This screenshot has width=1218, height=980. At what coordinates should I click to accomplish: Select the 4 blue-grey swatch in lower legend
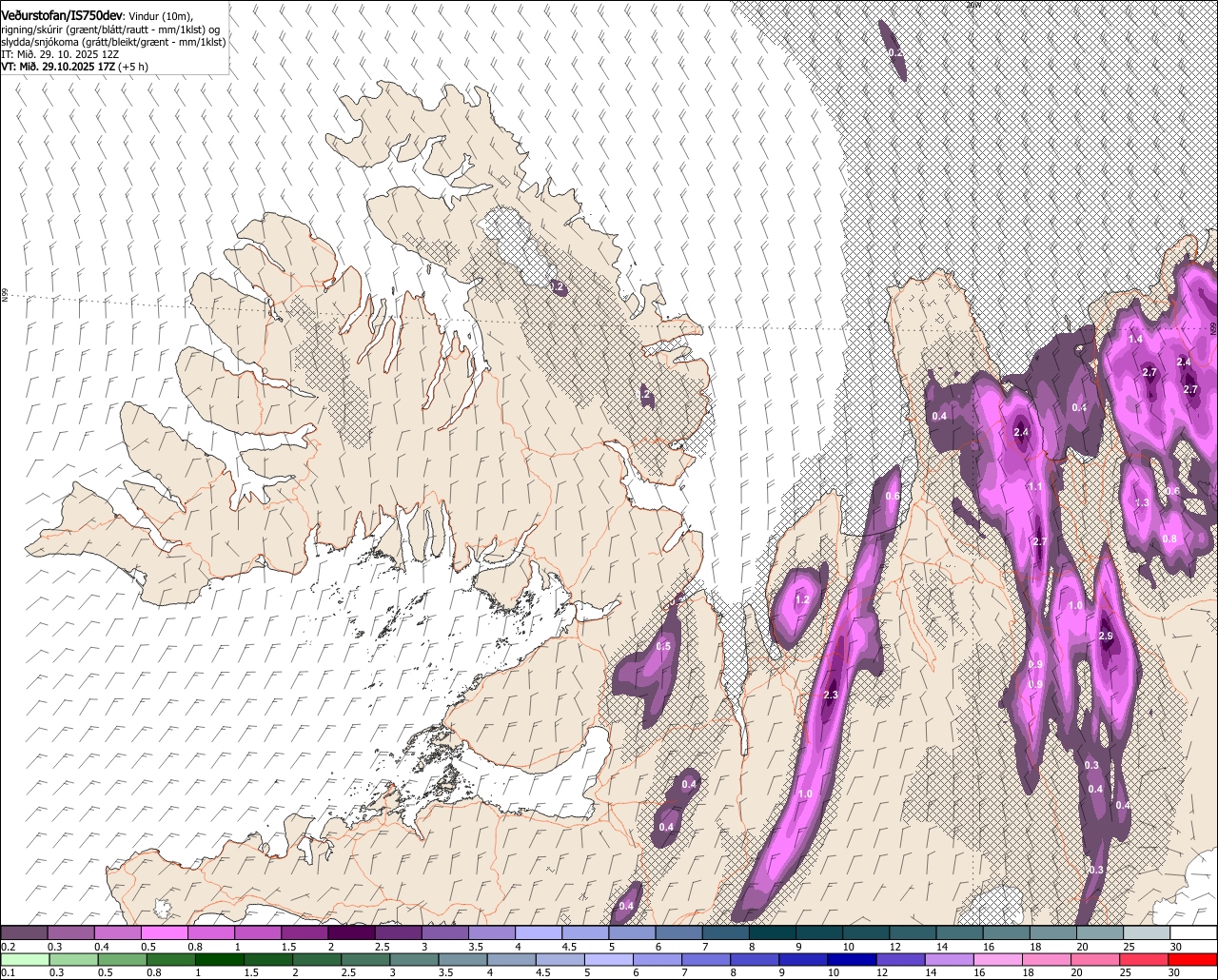tap(511, 960)
